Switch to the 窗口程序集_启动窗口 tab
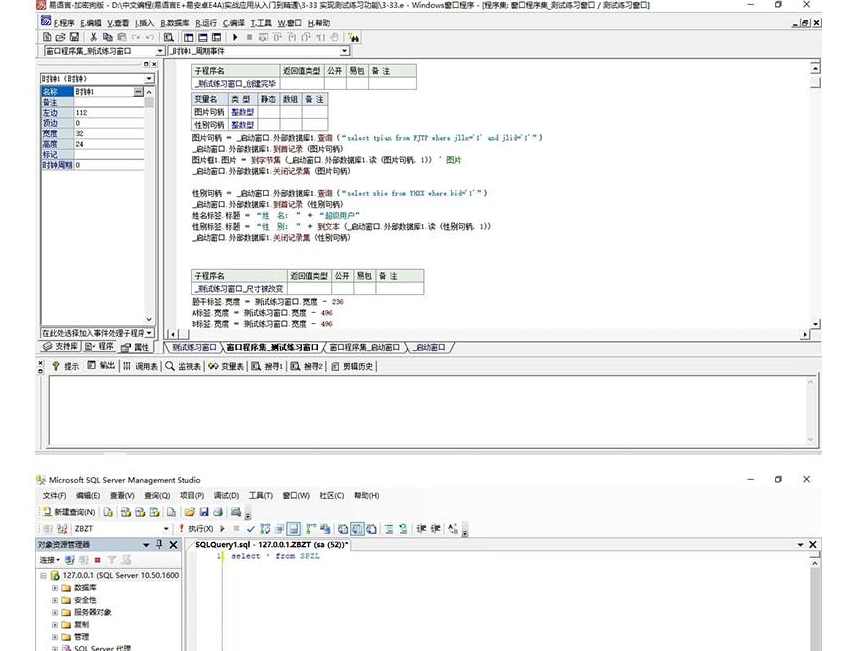This screenshot has width=855, height=651. click(x=364, y=347)
